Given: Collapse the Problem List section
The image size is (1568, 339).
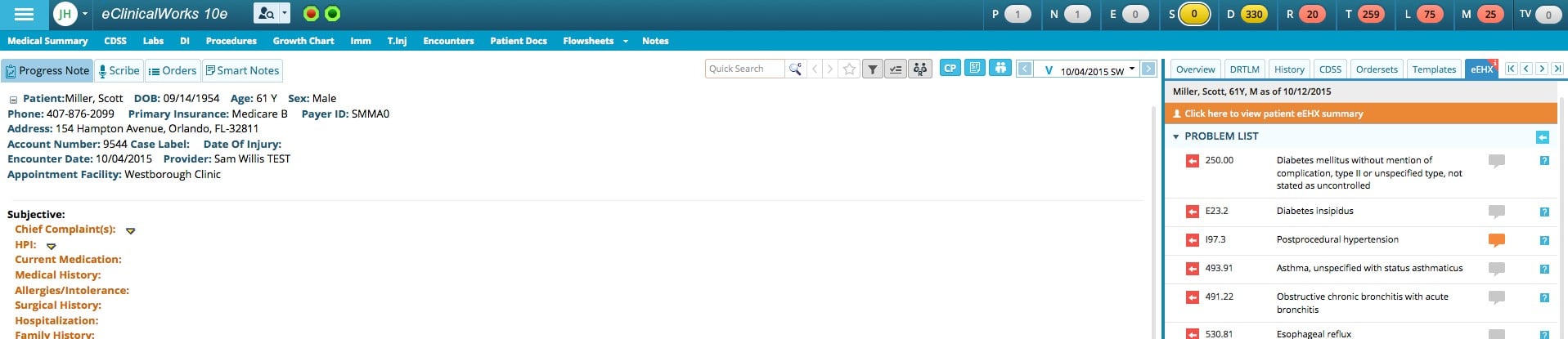Looking at the screenshot, I should click(1176, 136).
